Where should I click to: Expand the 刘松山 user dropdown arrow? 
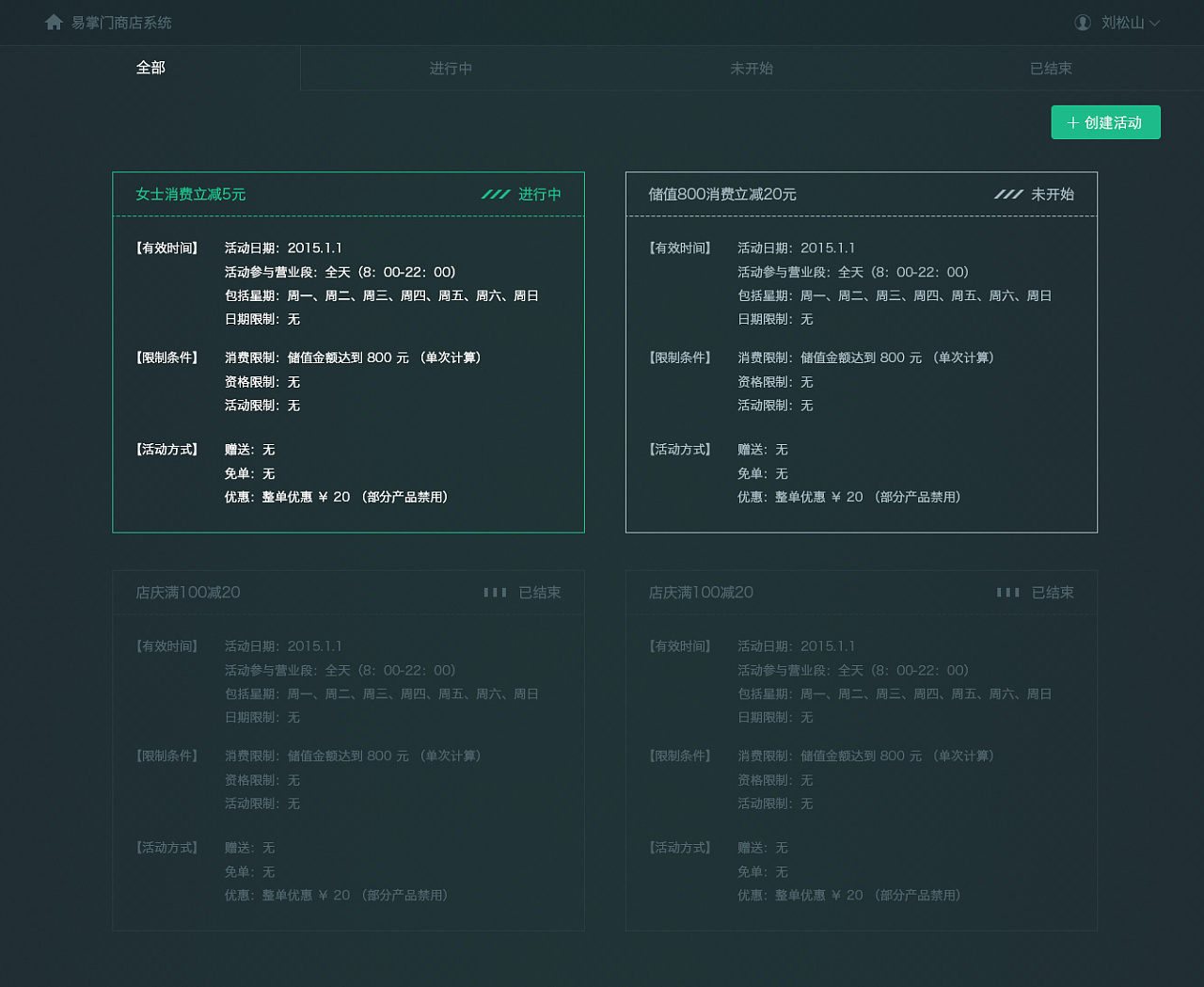coord(1155,23)
